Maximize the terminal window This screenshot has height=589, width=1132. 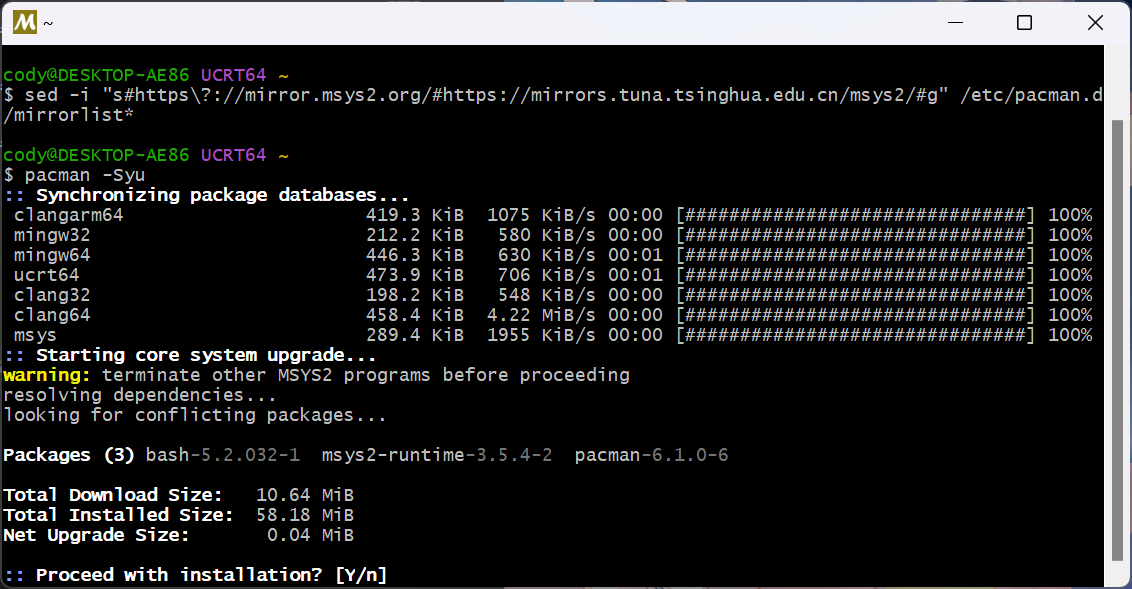click(1024, 22)
